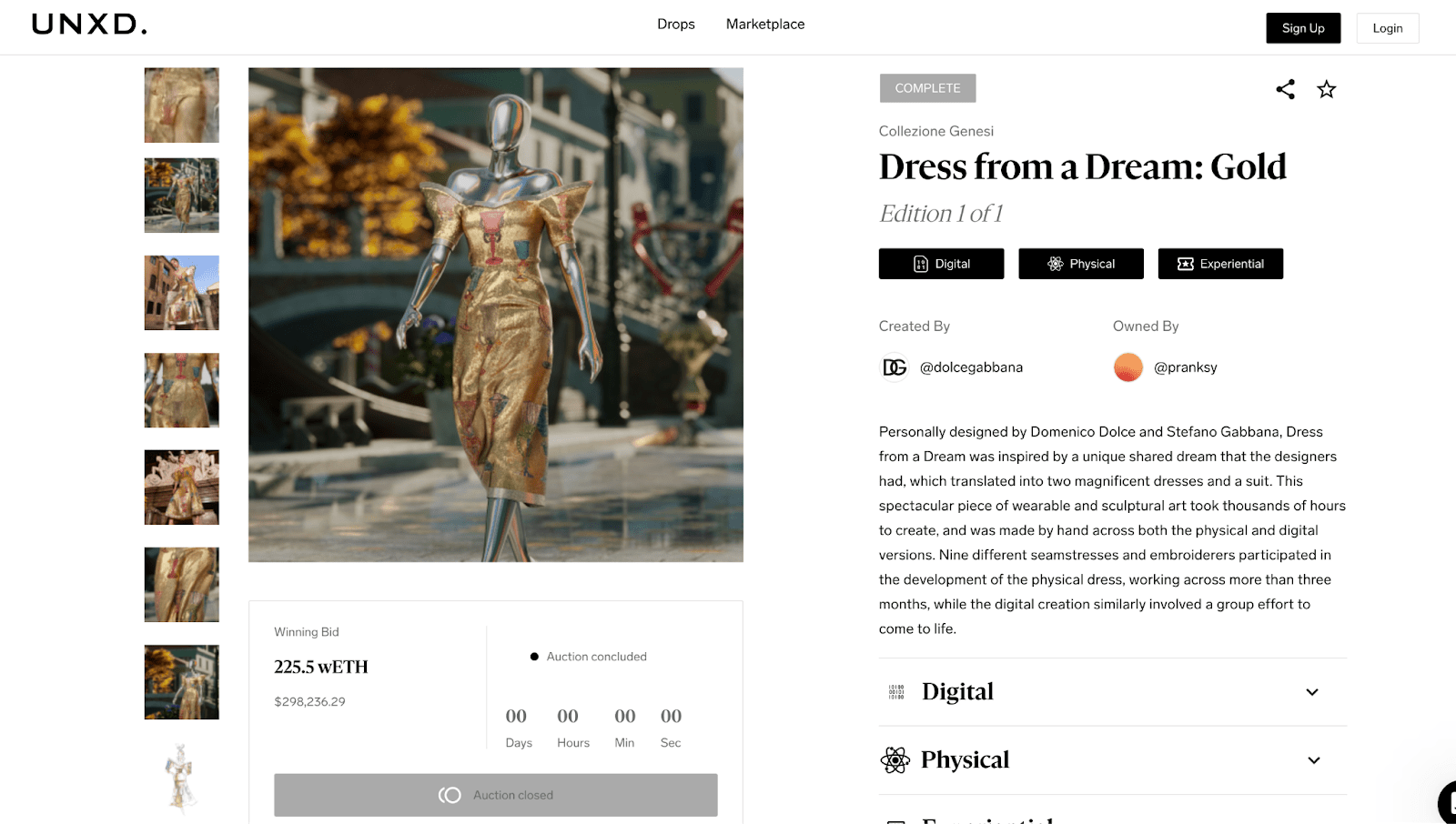The width and height of the screenshot is (1456, 824).
Task: View the white sculpture thumbnail at bottom
Action: (182, 778)
